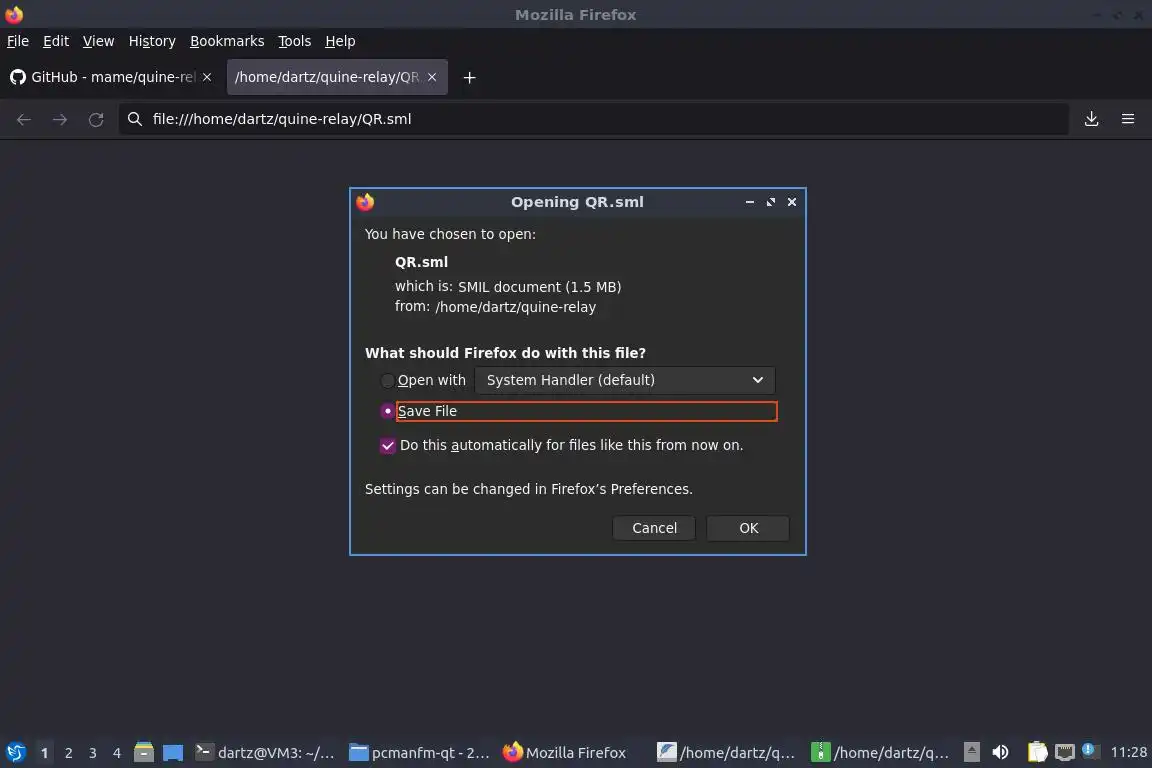1152x768 pixels.
Task: Open the clipboard manager tray icon
Action: click(x=1037, y=753)
